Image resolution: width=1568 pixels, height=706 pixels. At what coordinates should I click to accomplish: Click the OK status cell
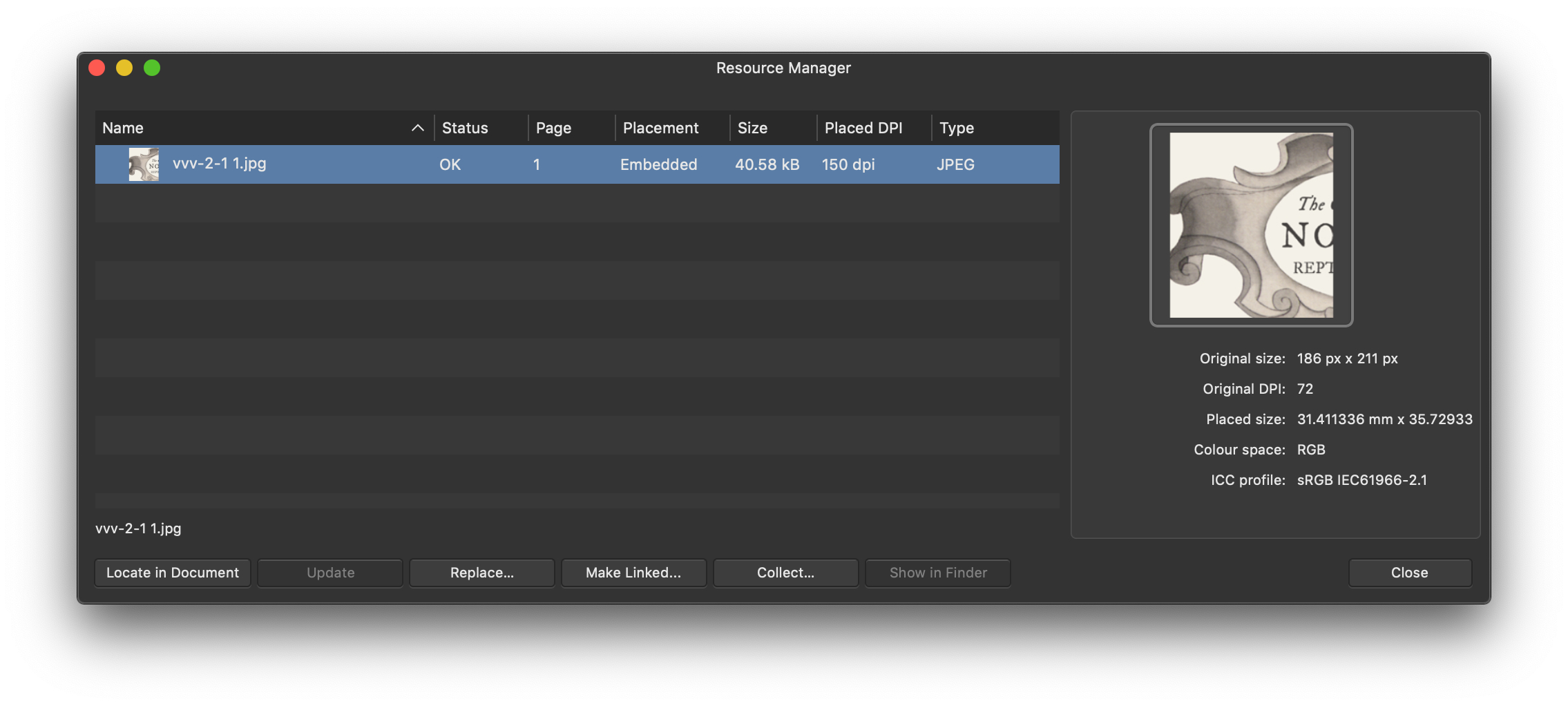450,164
